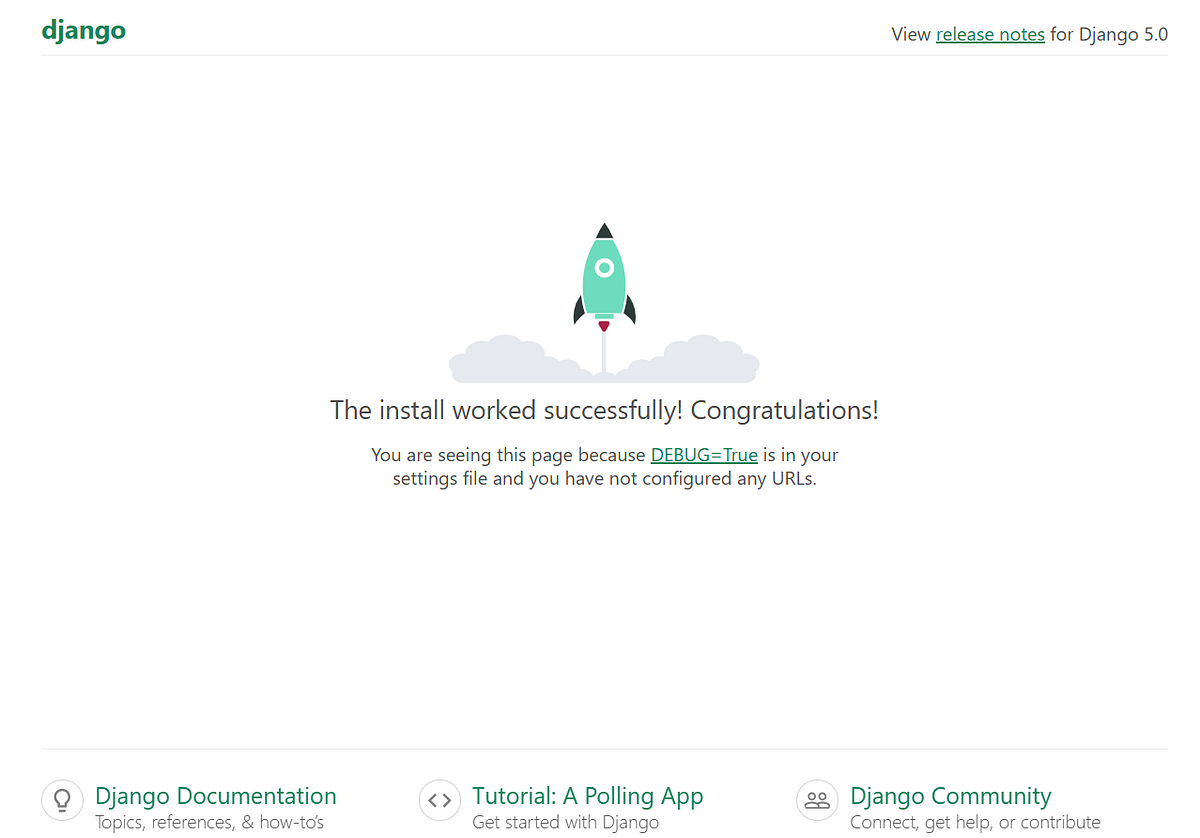This screenshot has height=838, width=1200.
Task: Click the red flame tip of the rocket
Action: point(603,325)
